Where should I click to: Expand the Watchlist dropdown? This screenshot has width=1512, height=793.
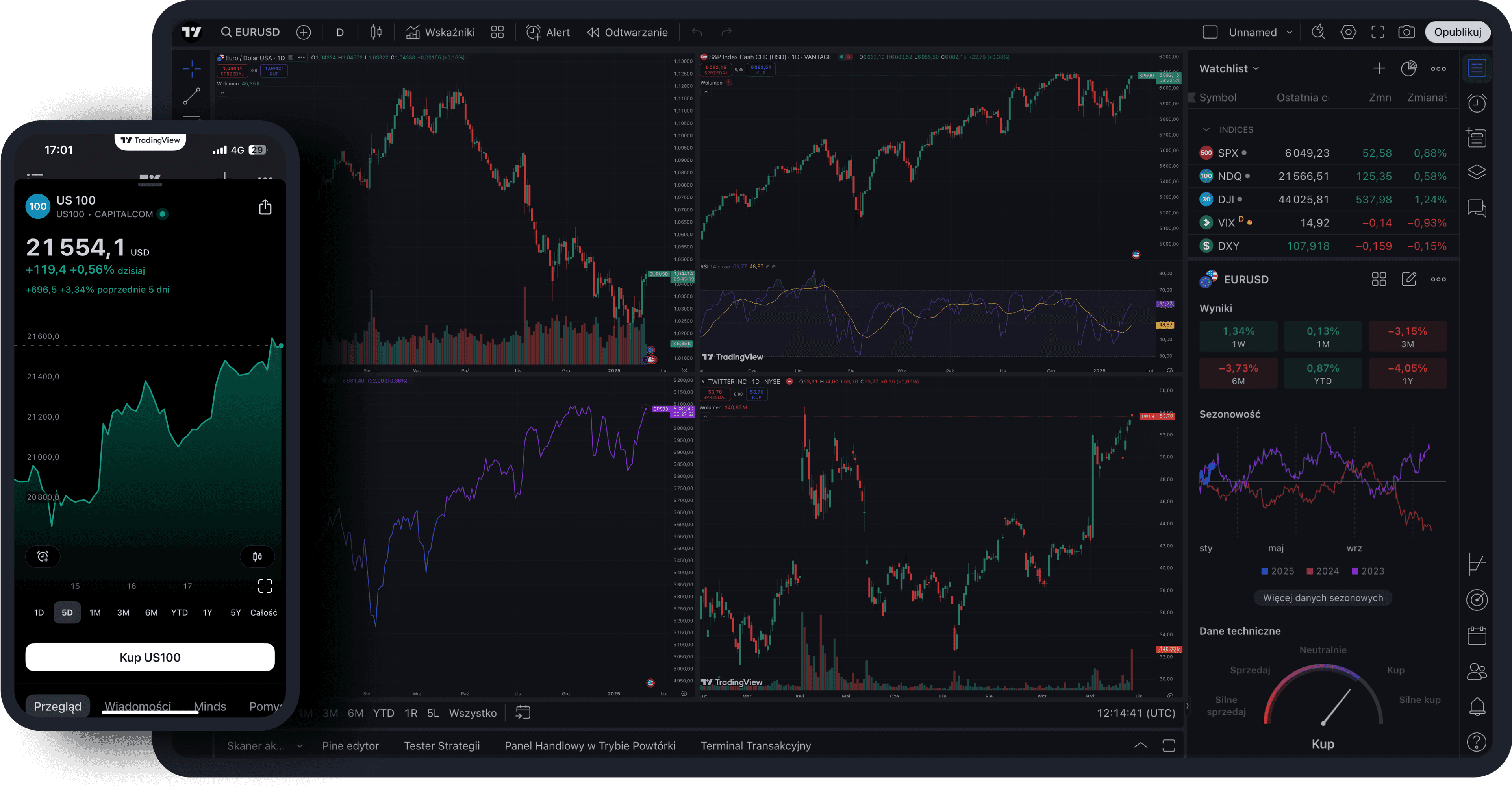point(1257,68)
